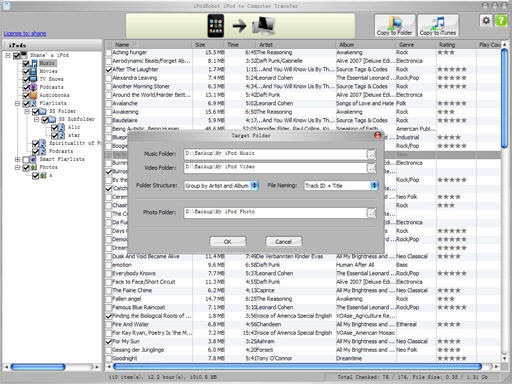The height and width of the screenshot is (384, 512).
Task: Browse for the Photo Folder path
Action: pos(371,212)
